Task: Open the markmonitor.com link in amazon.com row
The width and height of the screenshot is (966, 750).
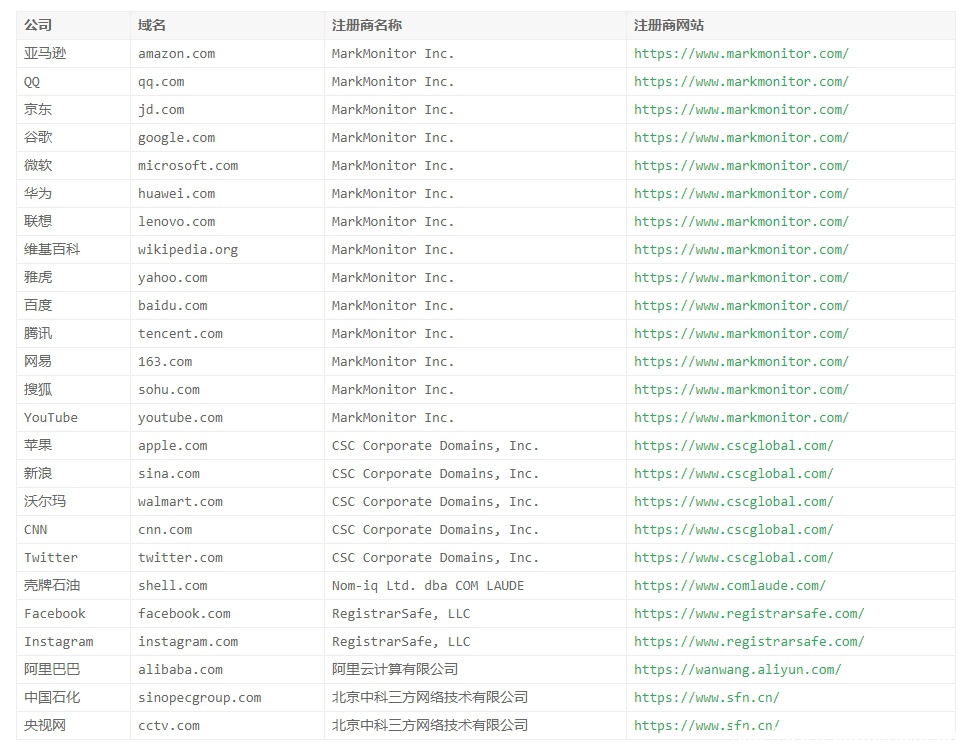Action: coord(741,54)
